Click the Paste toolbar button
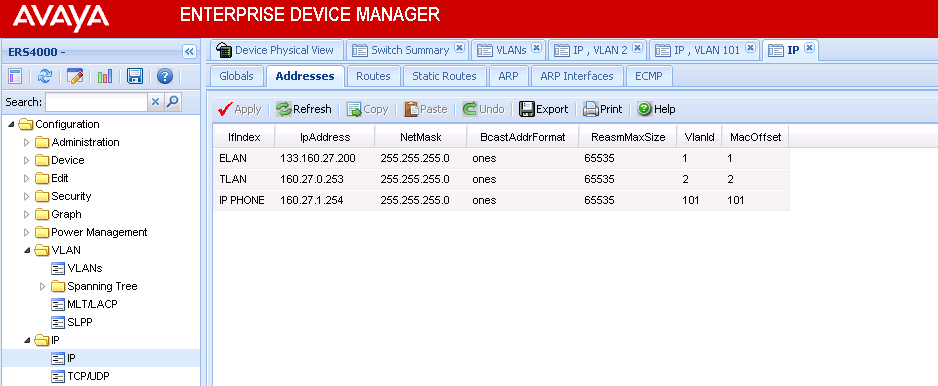The image size is (938, 386). click(x=426, y=110)
